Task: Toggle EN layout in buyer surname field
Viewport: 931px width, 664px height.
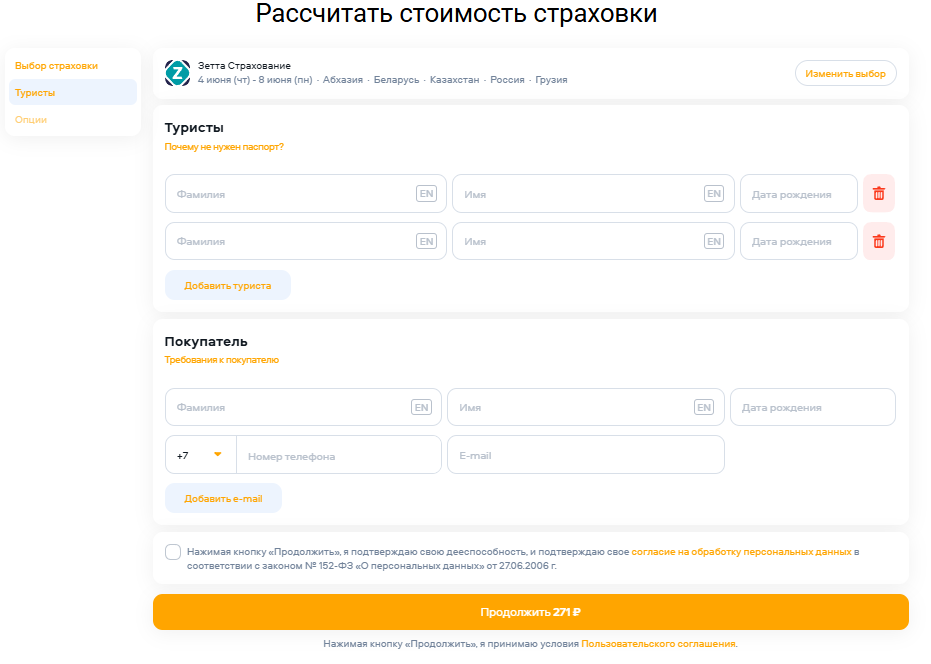Action: pyautogui.click(x=421, y=407)
